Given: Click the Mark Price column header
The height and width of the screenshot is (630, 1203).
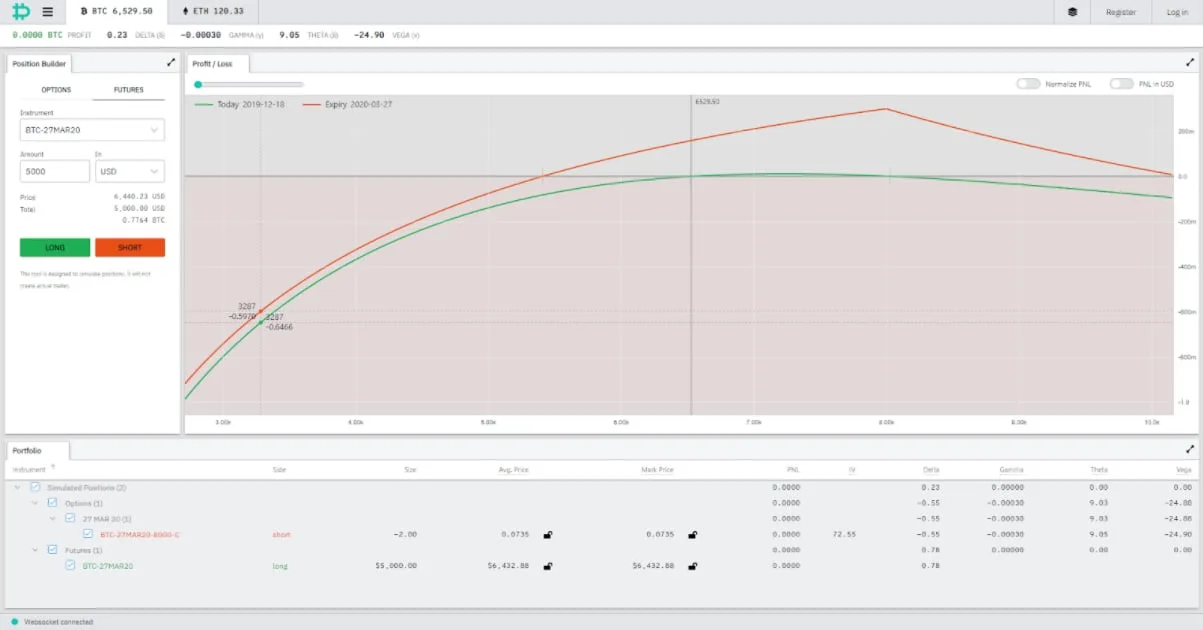Looking at the screenshot, I should pos(657,468).
